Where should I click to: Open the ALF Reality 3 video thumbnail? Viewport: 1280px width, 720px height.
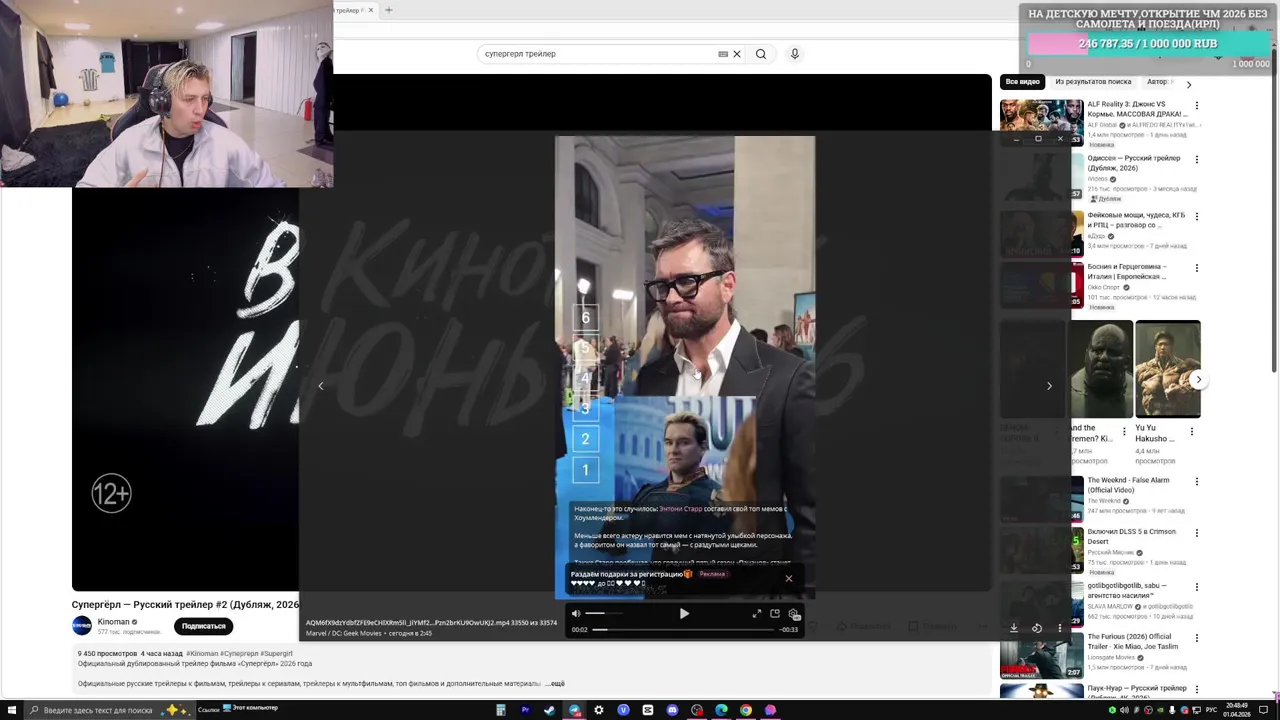click(x=1041, y=121)
